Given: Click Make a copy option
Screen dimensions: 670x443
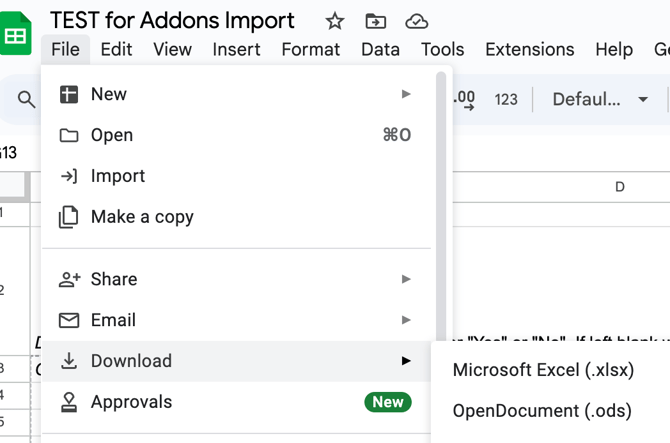Looking at the screenshot, I should 142,217.
